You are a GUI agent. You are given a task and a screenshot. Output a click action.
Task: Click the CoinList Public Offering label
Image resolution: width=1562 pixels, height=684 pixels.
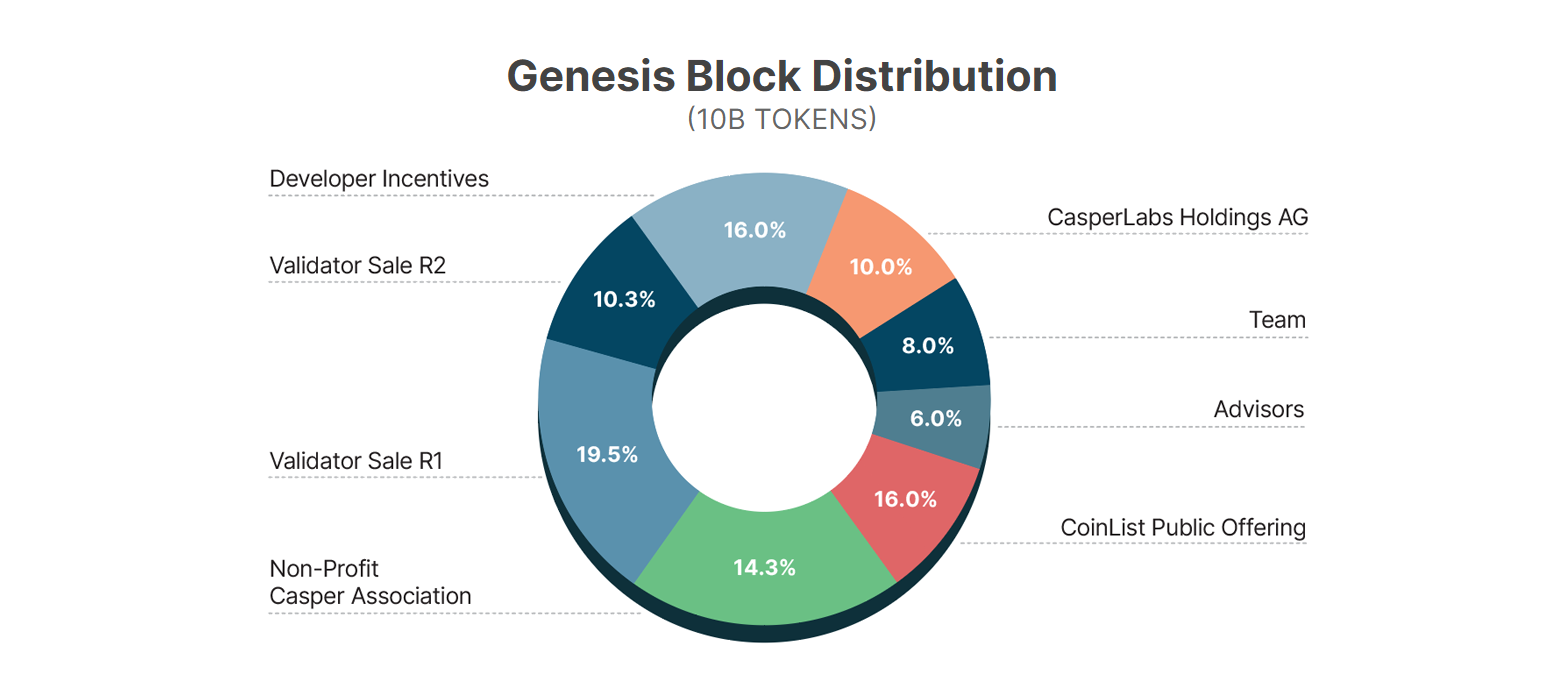(x=1183, y=527)
